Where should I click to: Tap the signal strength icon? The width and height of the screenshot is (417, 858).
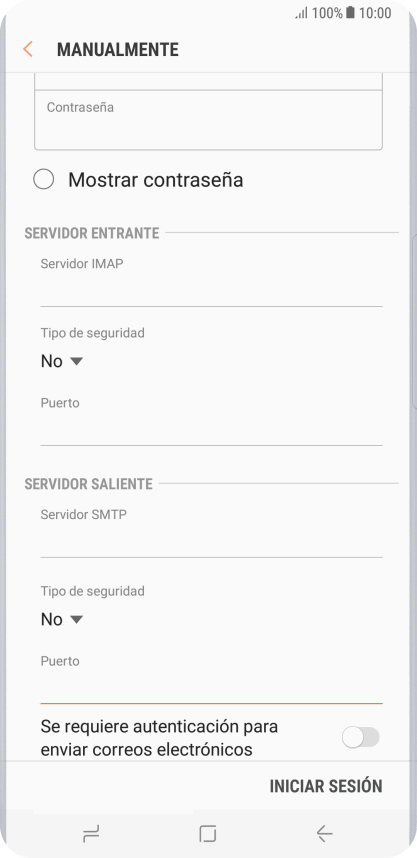(302, 13)
